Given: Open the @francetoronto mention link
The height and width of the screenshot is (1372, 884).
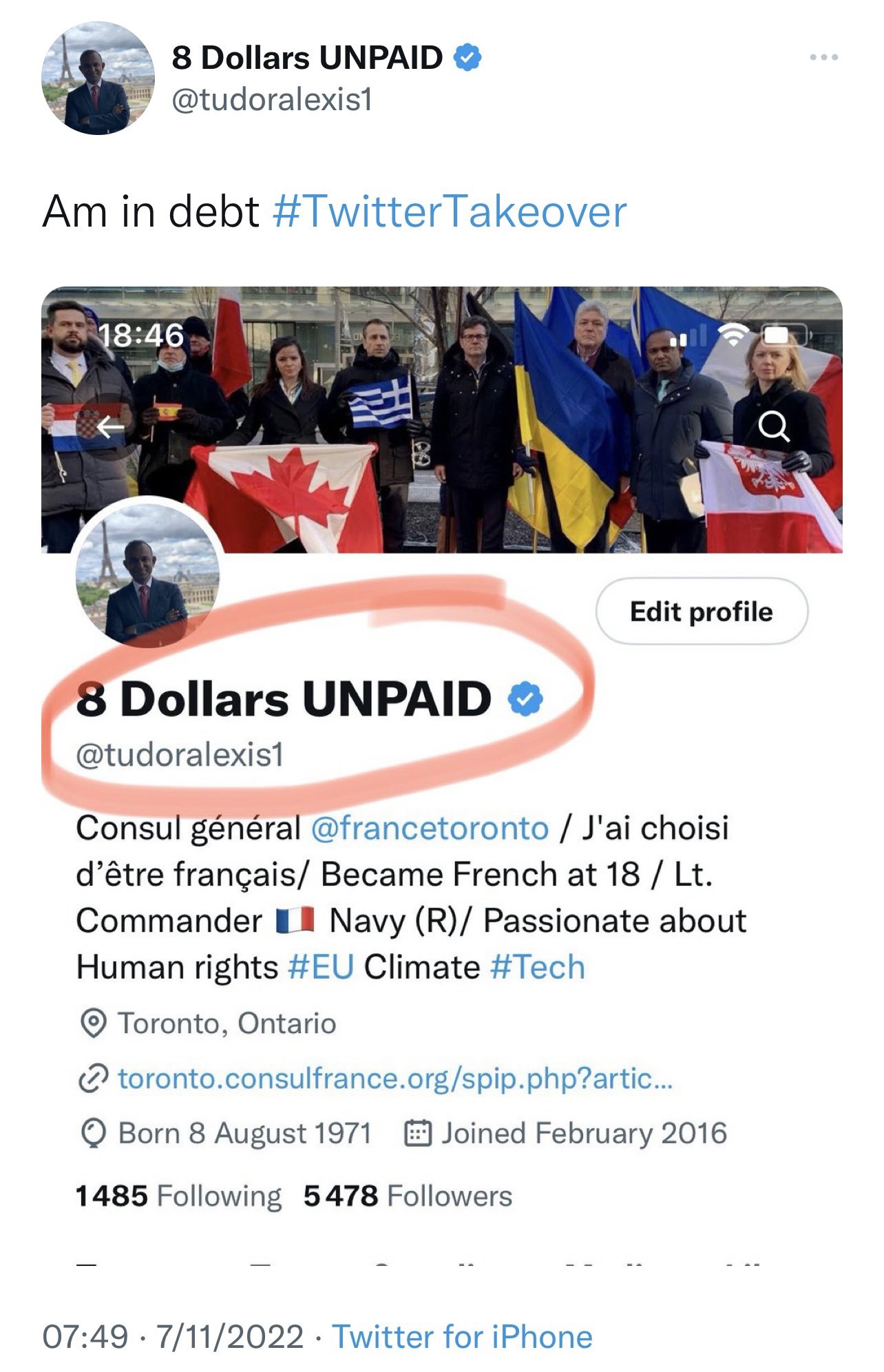Looking at the screenshot, I should 430,828.
